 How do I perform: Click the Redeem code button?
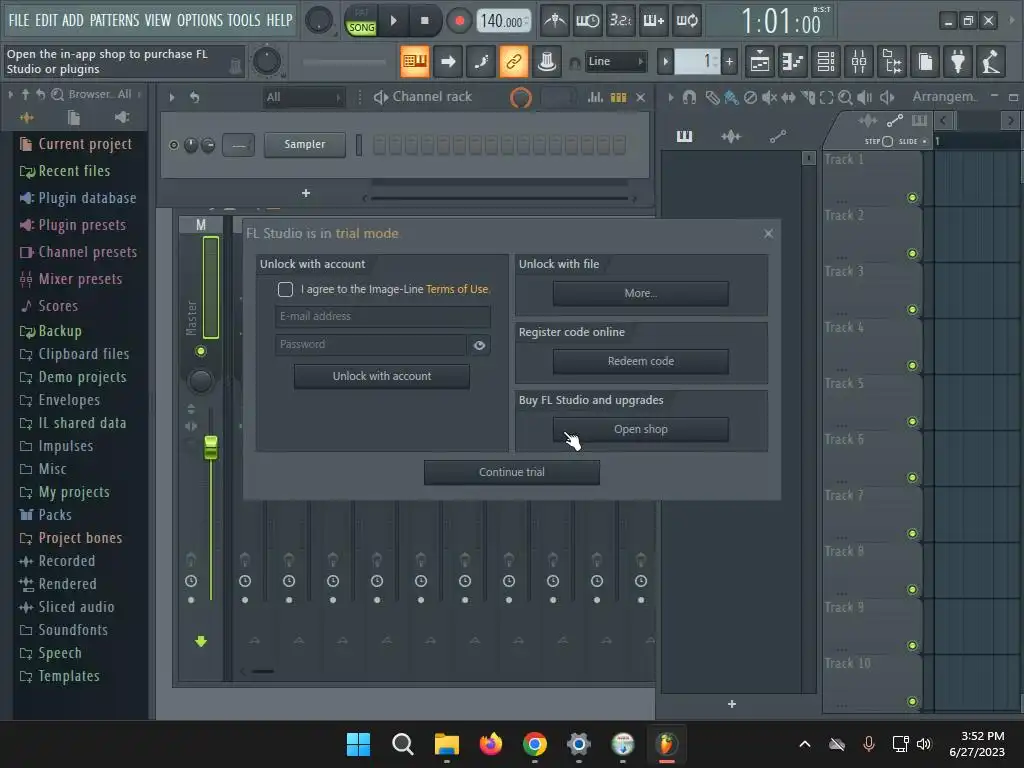(x=640, y=361)
